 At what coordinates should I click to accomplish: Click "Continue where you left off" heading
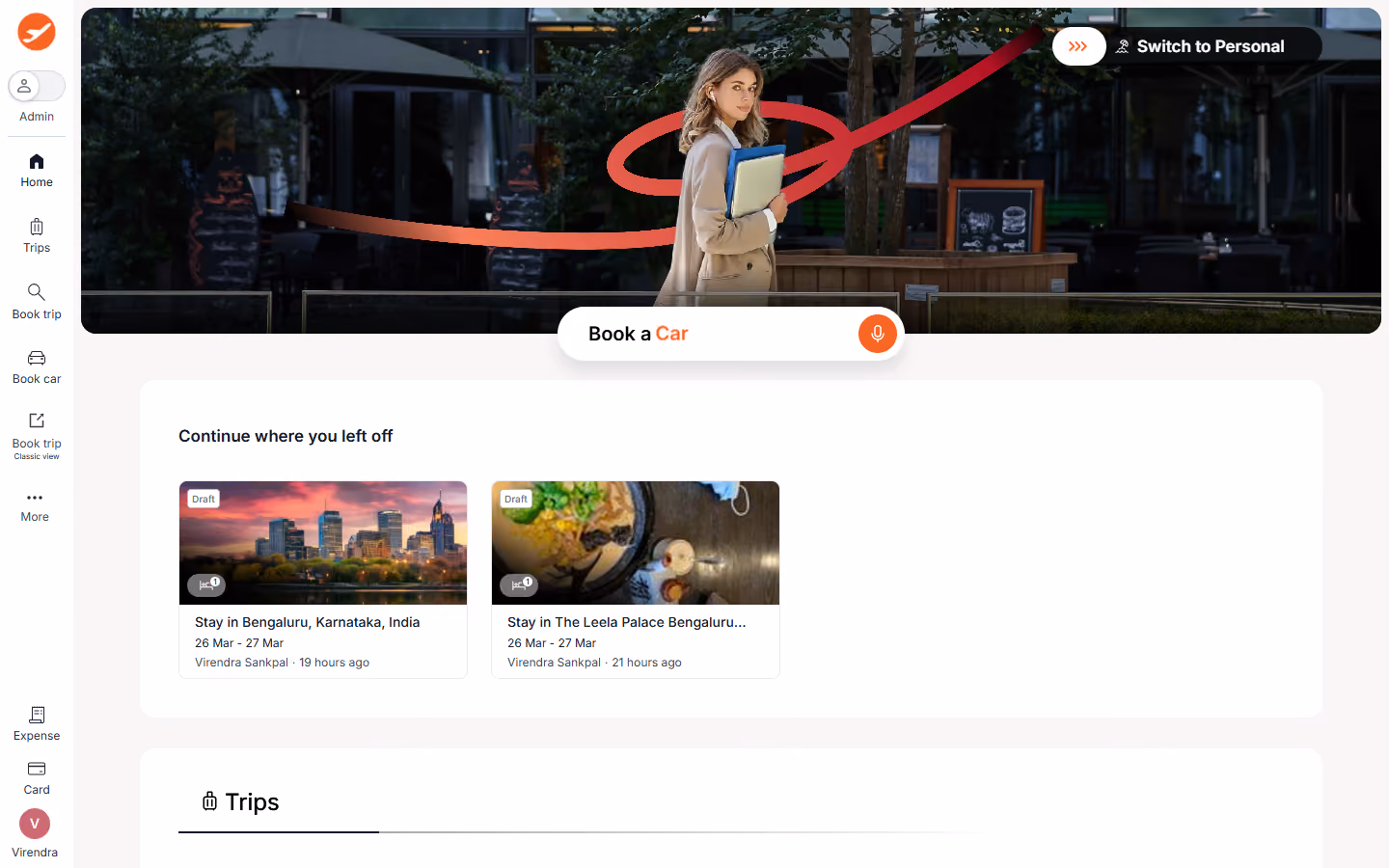click(286, 436)
